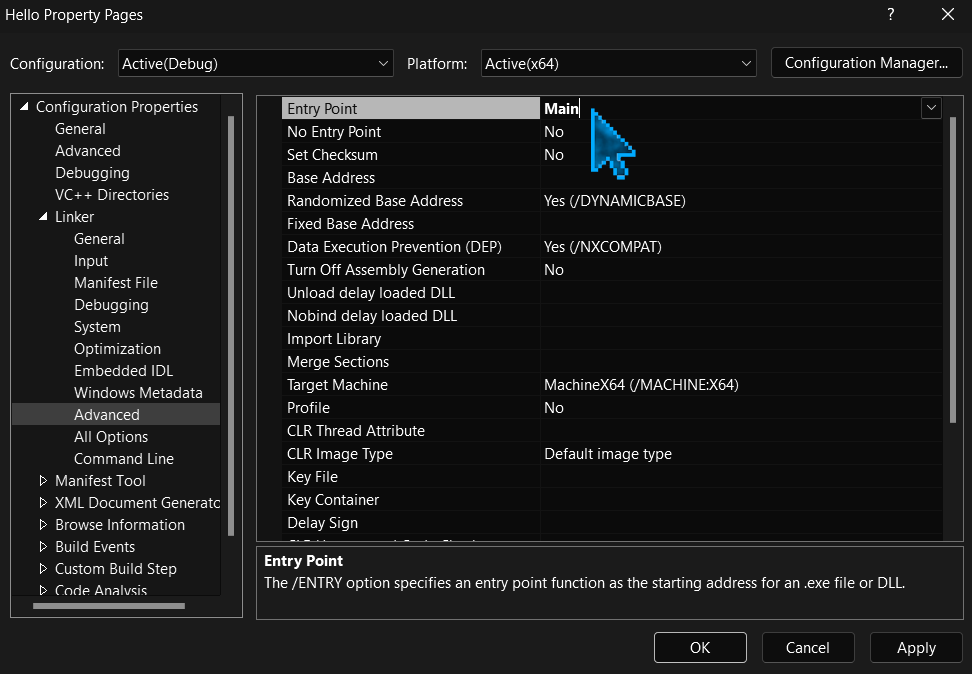Select the Embedded IDL page
The height and width of the screenshot is (674, 972).
[123, 371]
